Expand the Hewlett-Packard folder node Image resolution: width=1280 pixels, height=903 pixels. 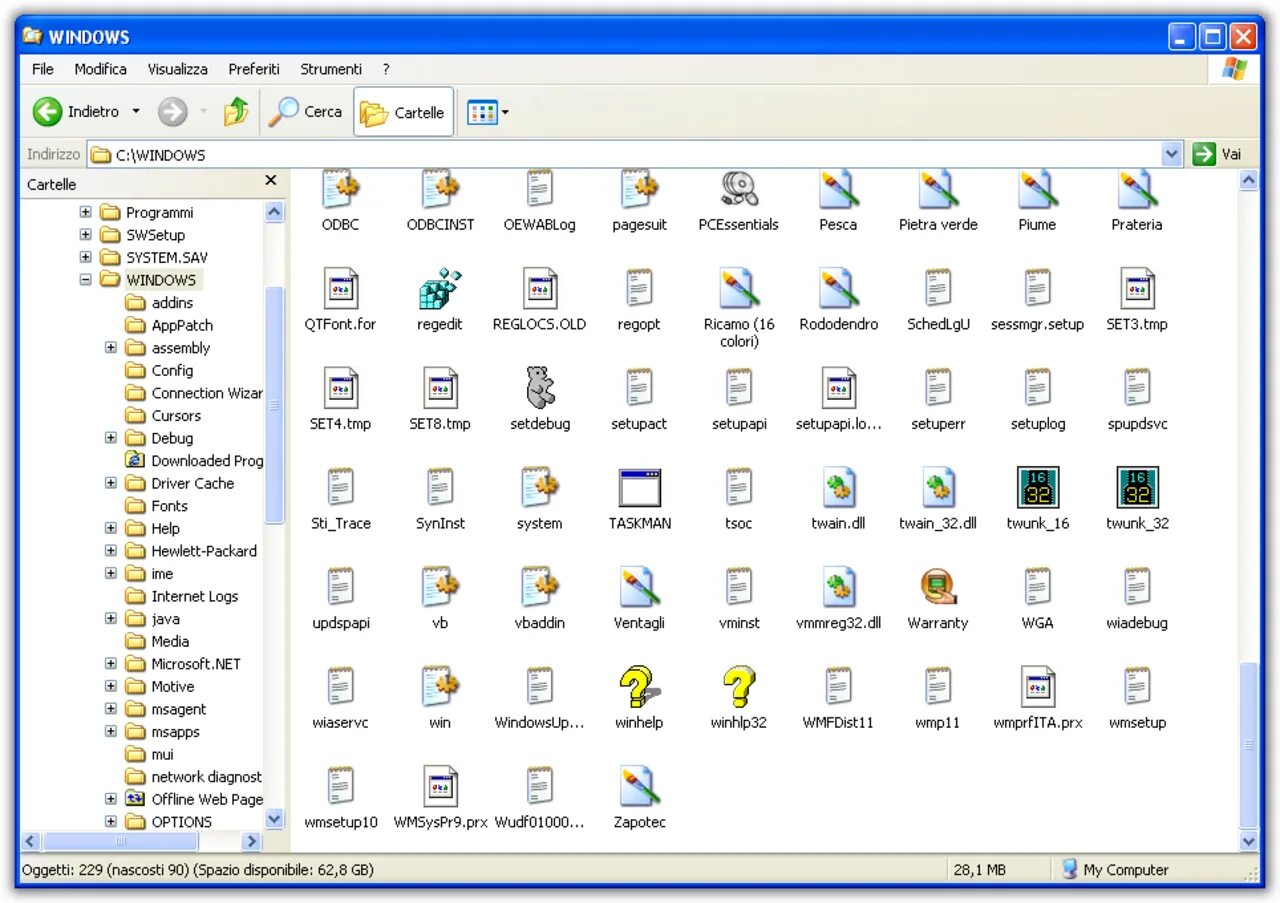[111, 551]
